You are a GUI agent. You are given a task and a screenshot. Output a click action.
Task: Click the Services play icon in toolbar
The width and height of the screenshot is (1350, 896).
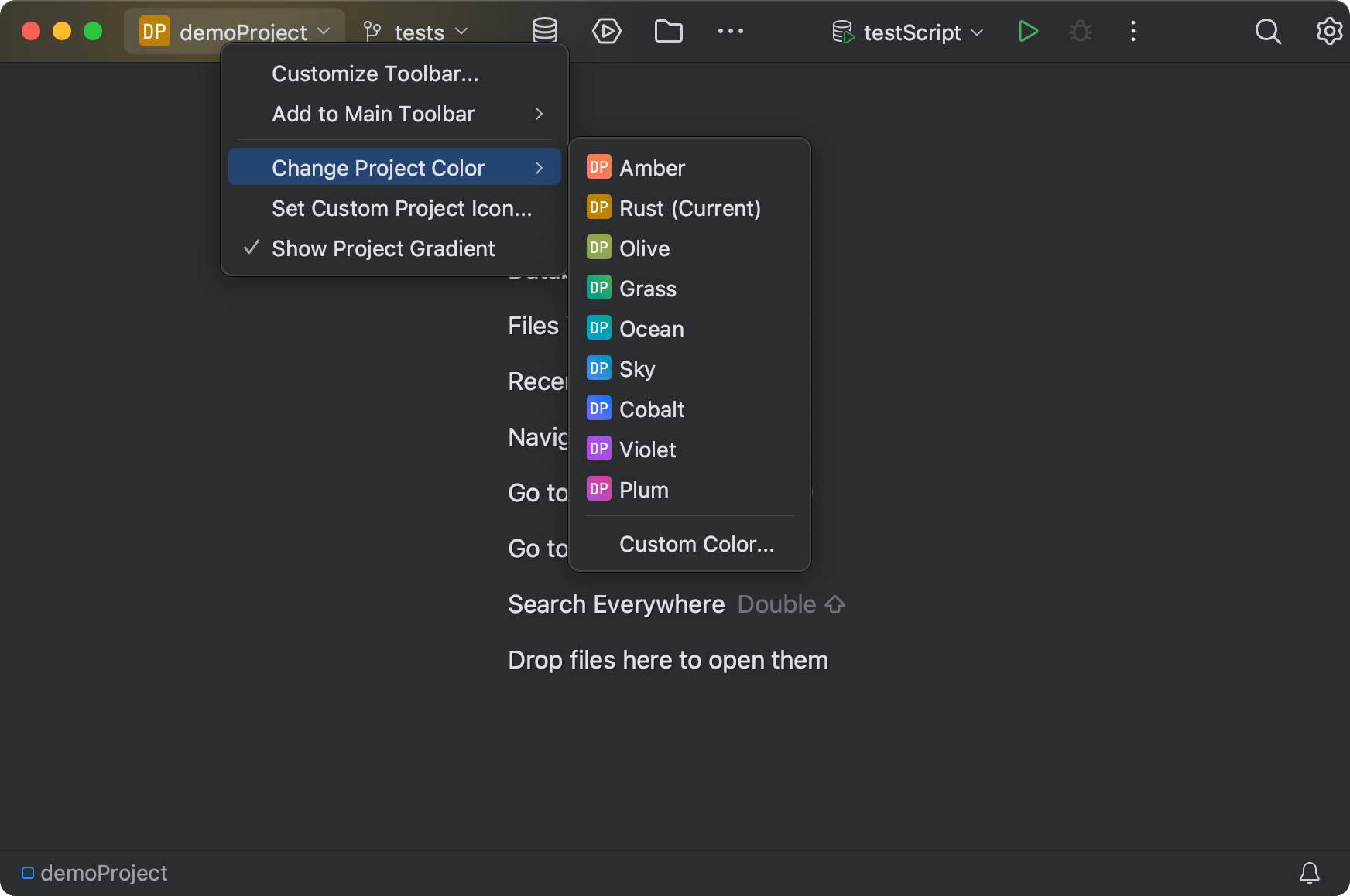[x=607, y=31]
